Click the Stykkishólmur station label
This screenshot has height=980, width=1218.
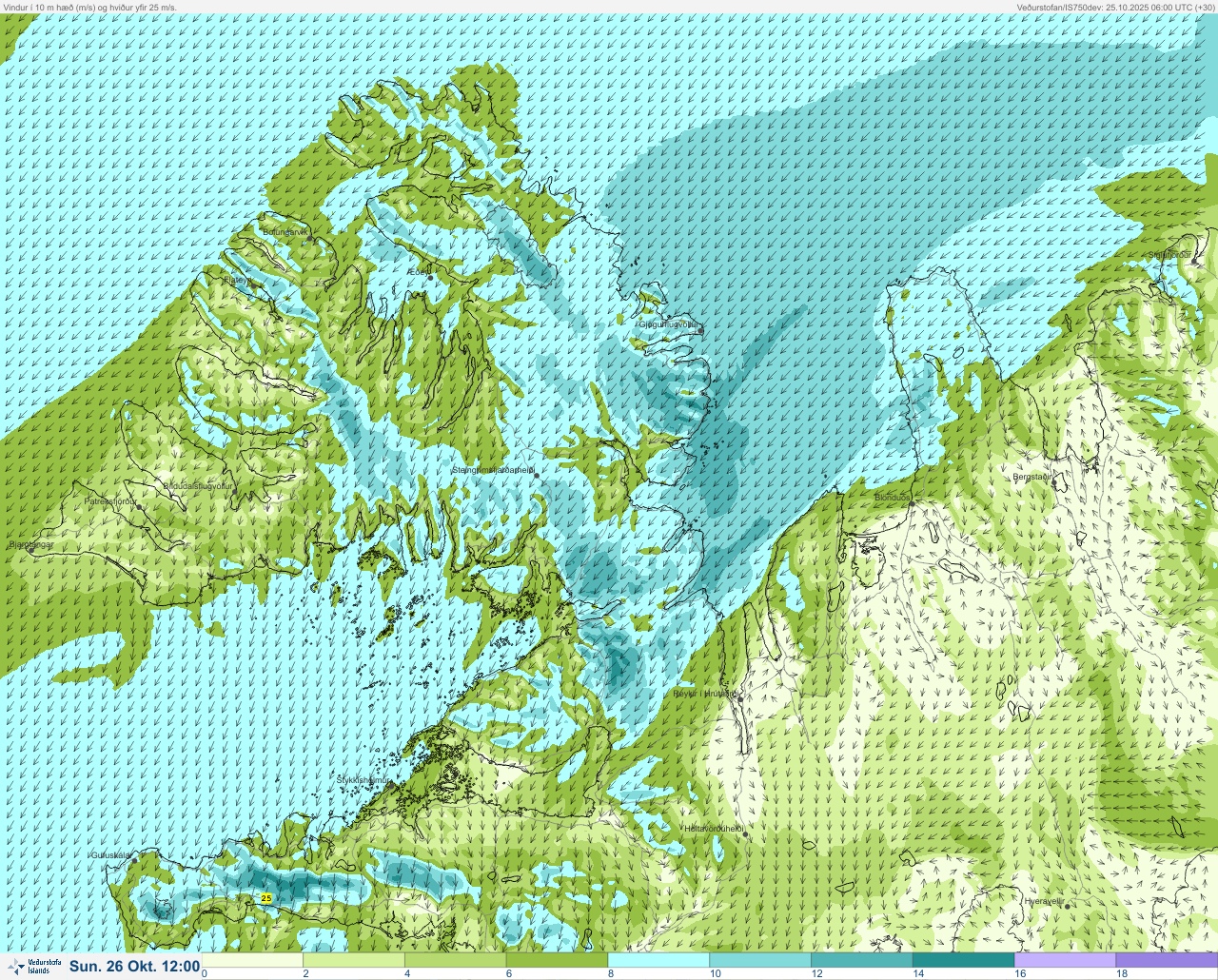tap(364, 780)
